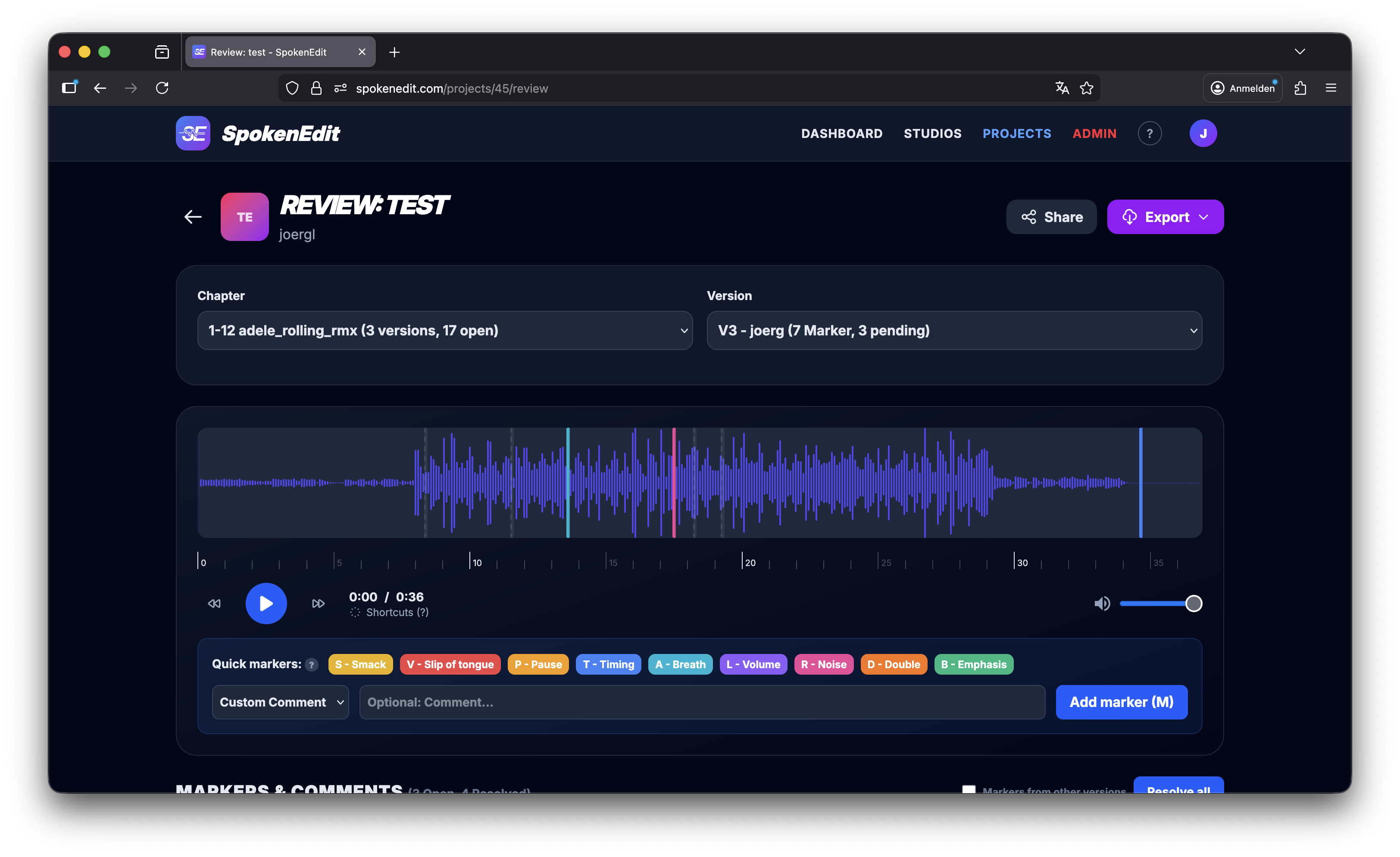Click the Add marker (M) button

1121,702
